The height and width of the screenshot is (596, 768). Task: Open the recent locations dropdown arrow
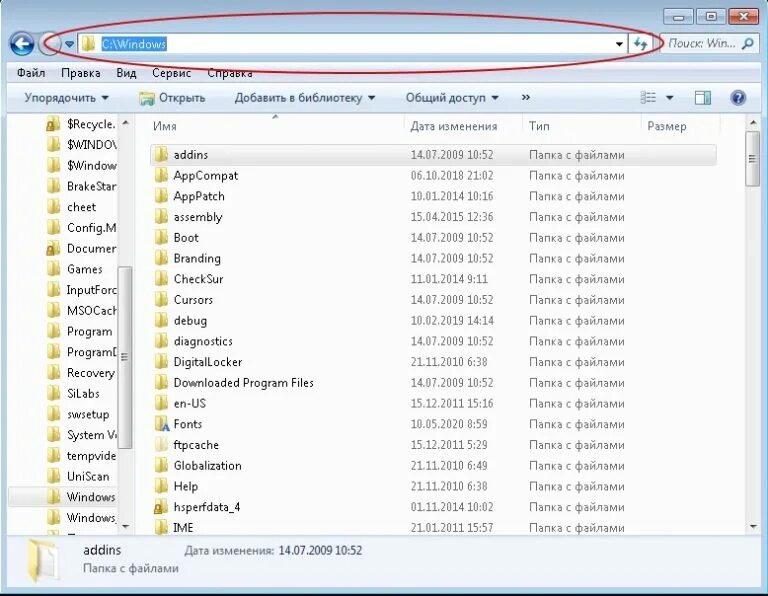pyautogui.click(x=70, y=44)
